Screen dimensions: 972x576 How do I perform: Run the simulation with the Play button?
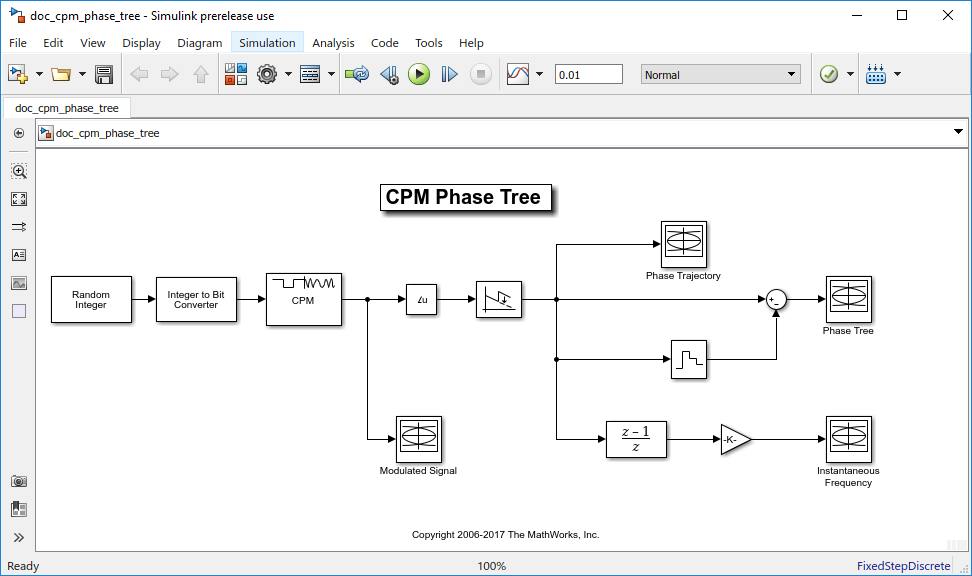419,74
